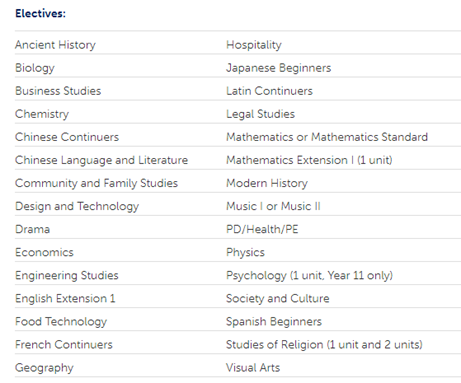Click Music I or Music II
Screen dimensions: 461x383
click(x=273, y=206)
